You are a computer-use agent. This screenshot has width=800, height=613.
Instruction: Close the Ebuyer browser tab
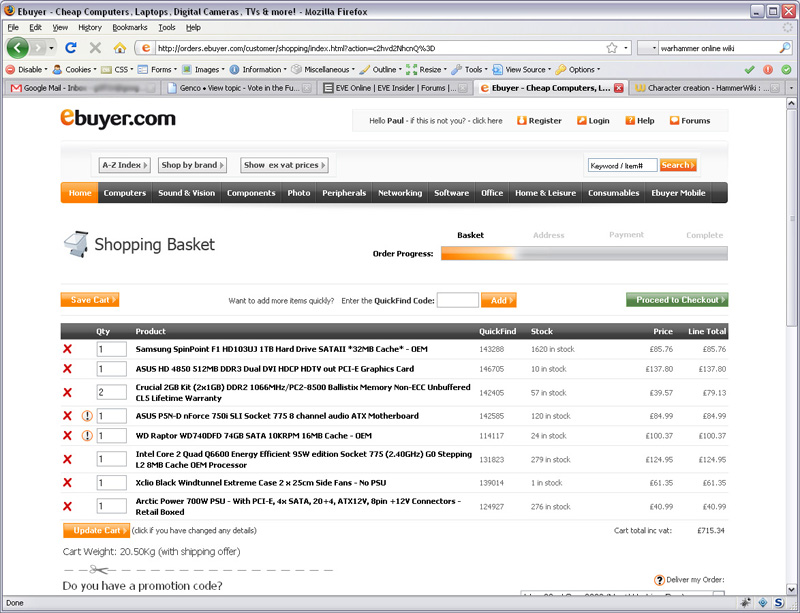pyautogui.click(x=619, y=88)
